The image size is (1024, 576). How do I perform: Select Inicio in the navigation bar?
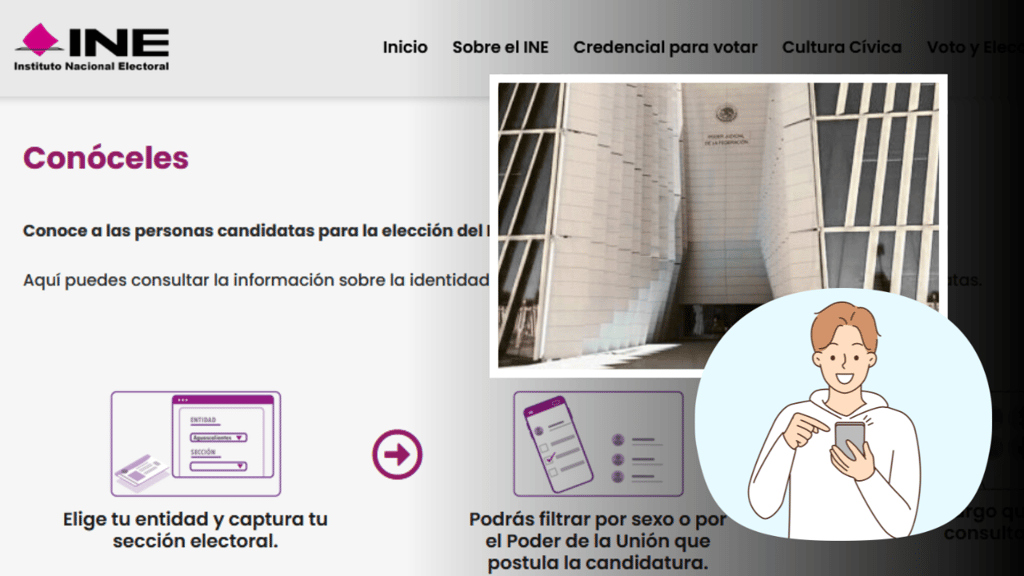coord(405,47)
